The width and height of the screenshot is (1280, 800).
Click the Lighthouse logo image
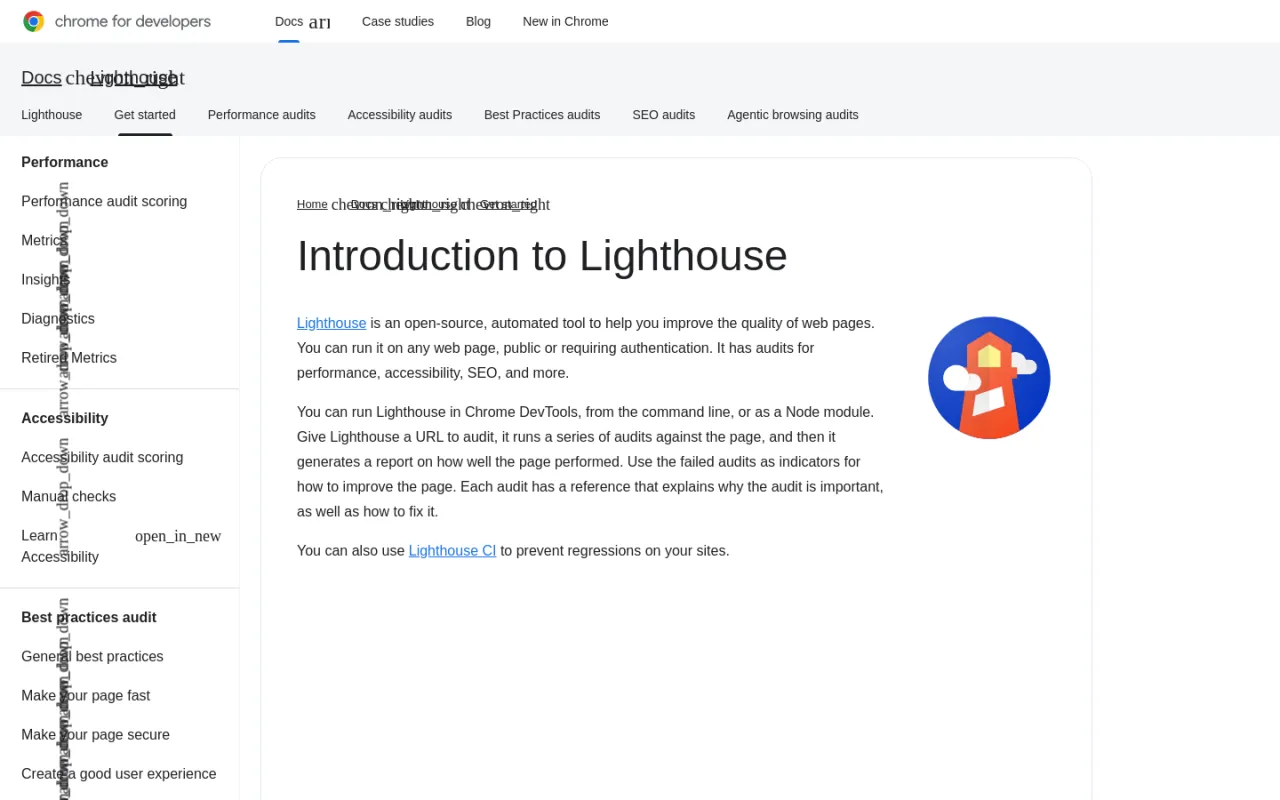989,378
